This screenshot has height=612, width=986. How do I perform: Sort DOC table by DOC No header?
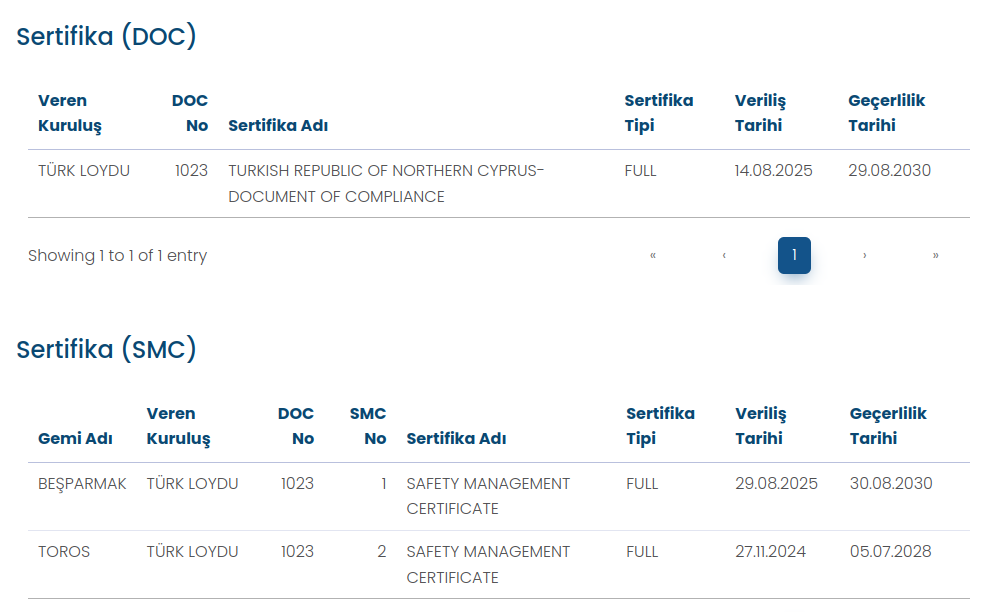(190, 113)
